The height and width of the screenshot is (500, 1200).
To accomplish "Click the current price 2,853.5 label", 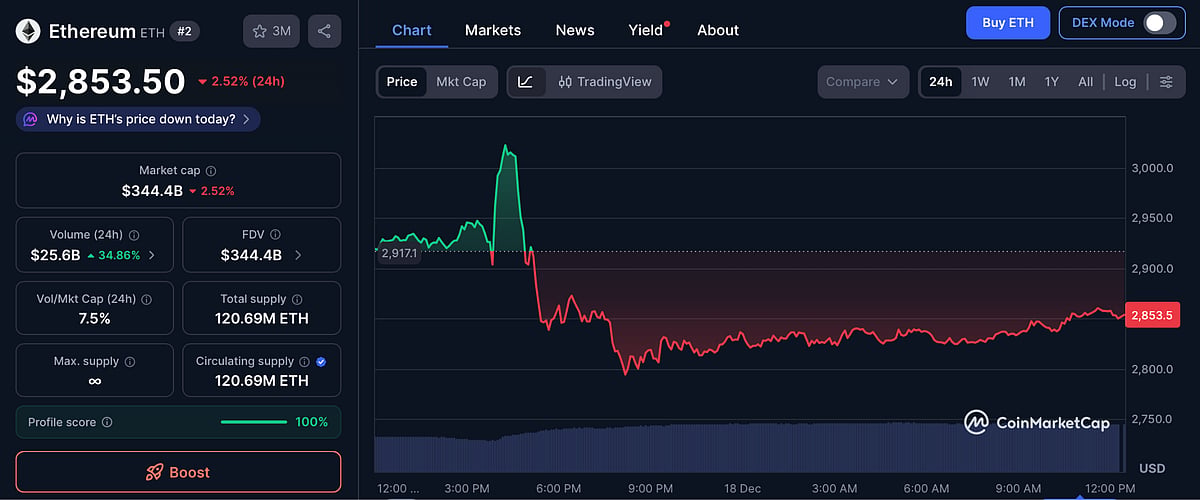I will tap(1153, 315).
